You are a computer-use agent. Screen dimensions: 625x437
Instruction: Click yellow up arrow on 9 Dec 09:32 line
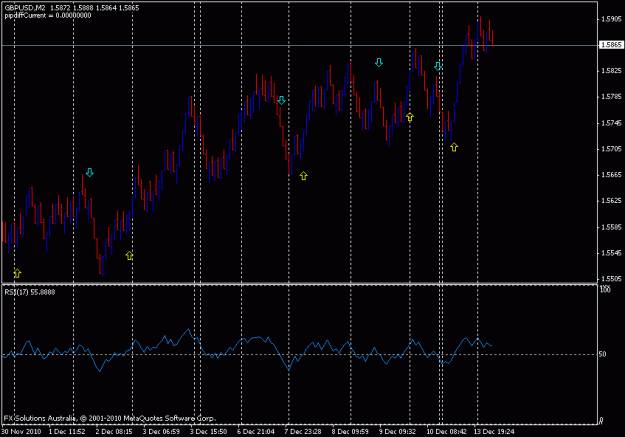point(410,117)
